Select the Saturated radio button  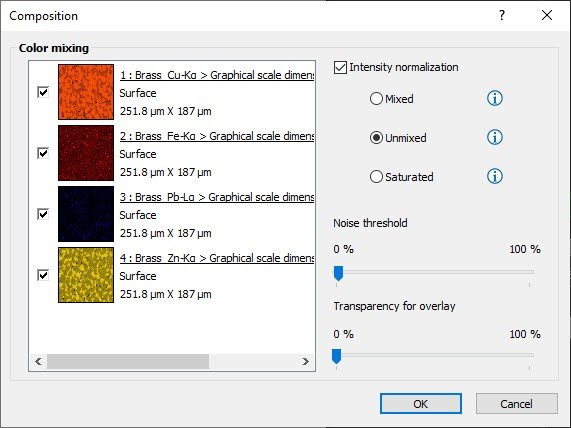point(376,177)
